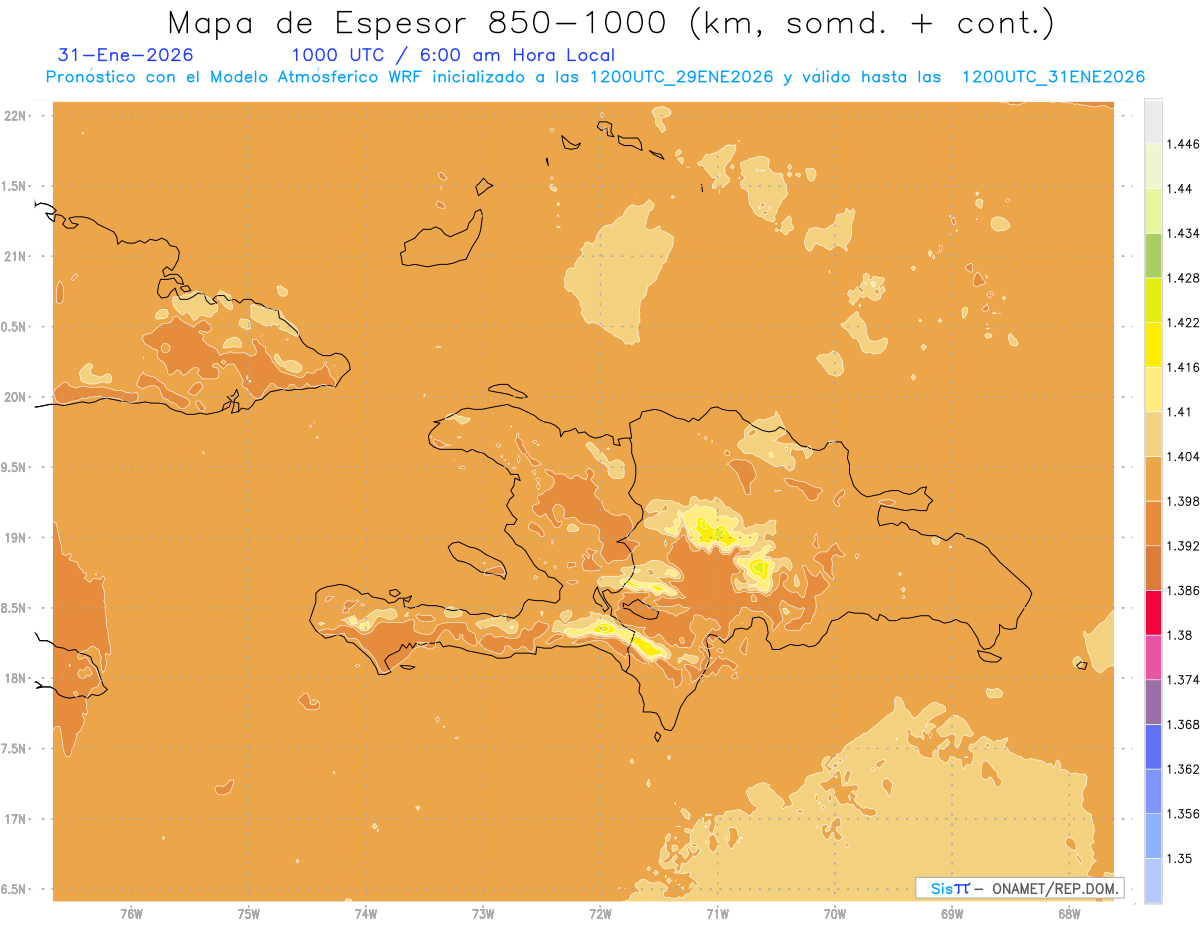Click the '76W' longitude label

[x=131, y=913]
